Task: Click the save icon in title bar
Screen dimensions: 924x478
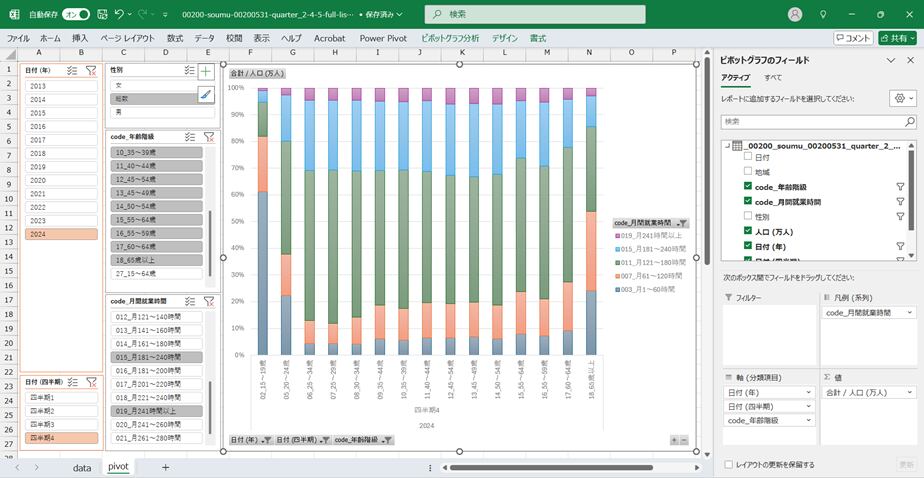Action: [x=100, y=15]
